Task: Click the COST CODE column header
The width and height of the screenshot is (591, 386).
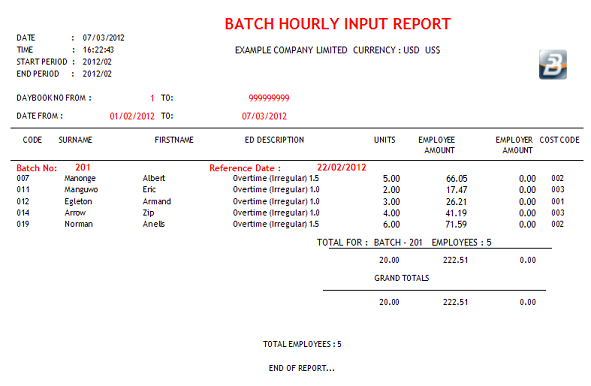Action: [559, 140]
